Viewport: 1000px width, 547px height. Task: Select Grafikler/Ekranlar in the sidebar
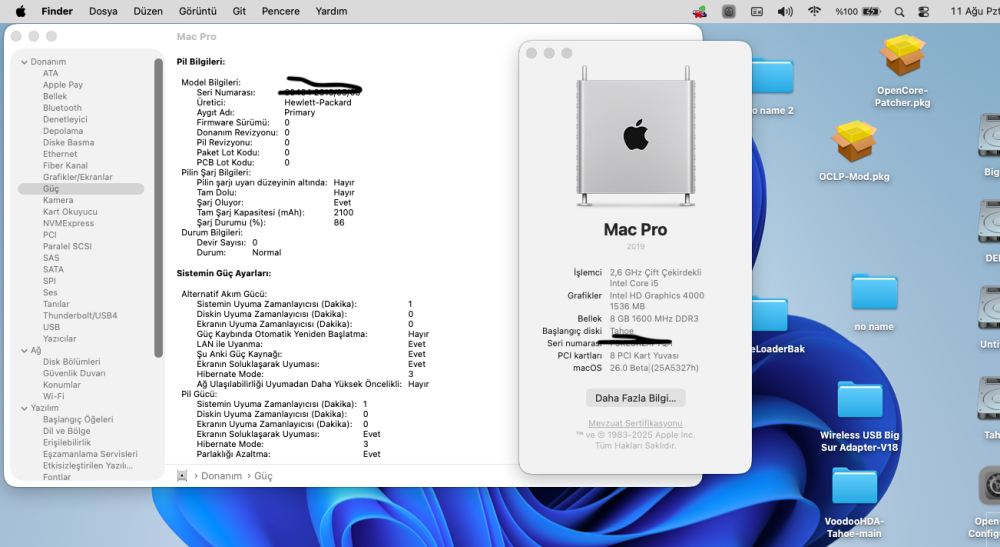pyautogui.click(x=78, y=177)
